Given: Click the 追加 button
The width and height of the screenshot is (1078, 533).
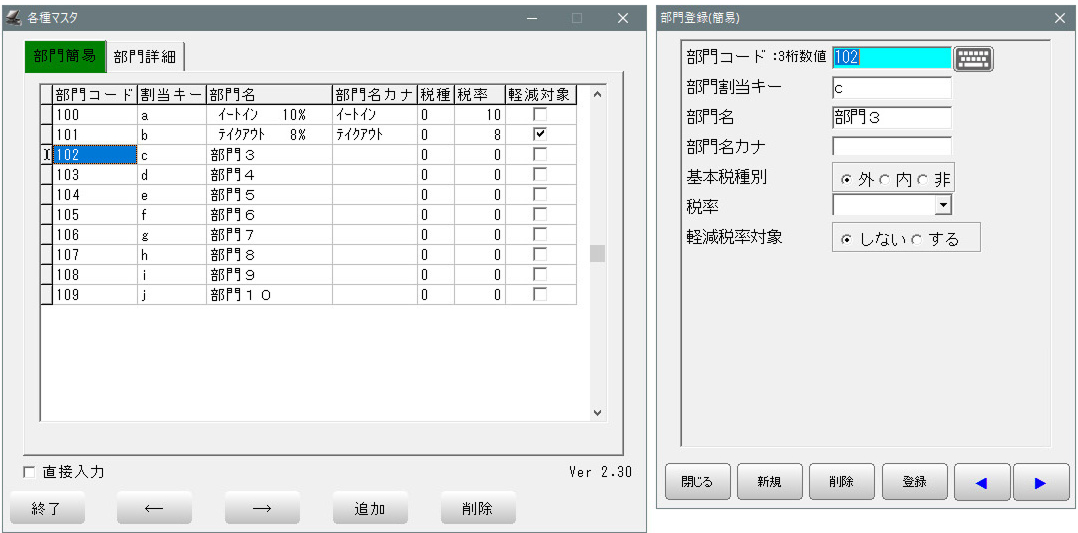Looking at the screenshot, I should (369, 508).
